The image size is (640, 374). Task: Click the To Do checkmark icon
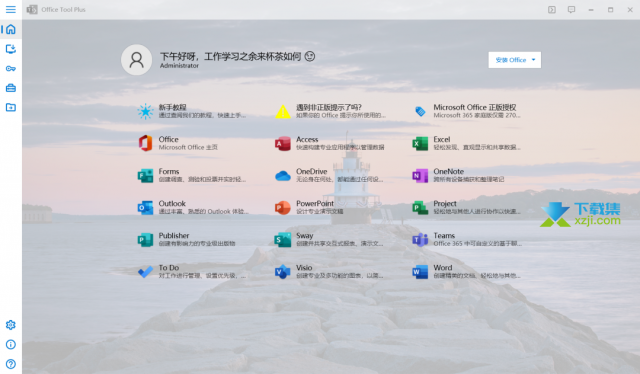pos(145,272)
